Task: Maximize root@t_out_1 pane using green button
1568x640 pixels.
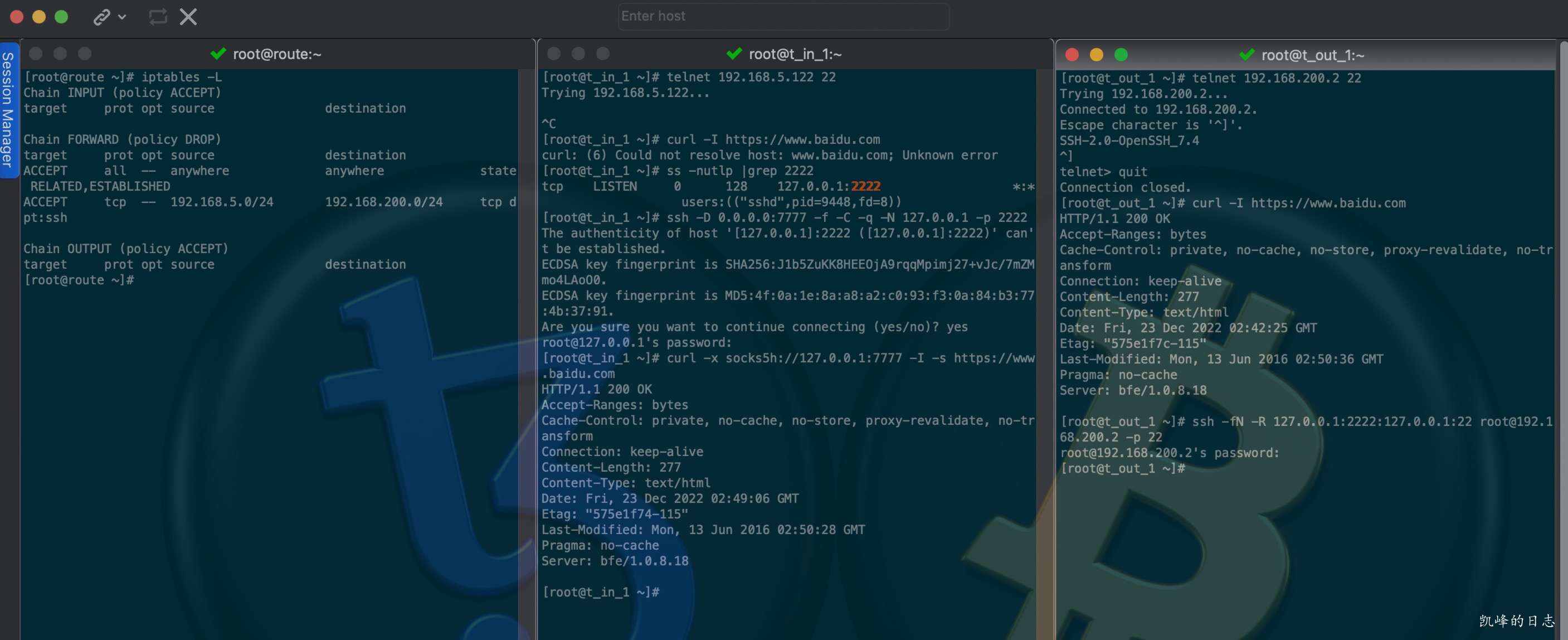Action: [x=1121, y=55]
